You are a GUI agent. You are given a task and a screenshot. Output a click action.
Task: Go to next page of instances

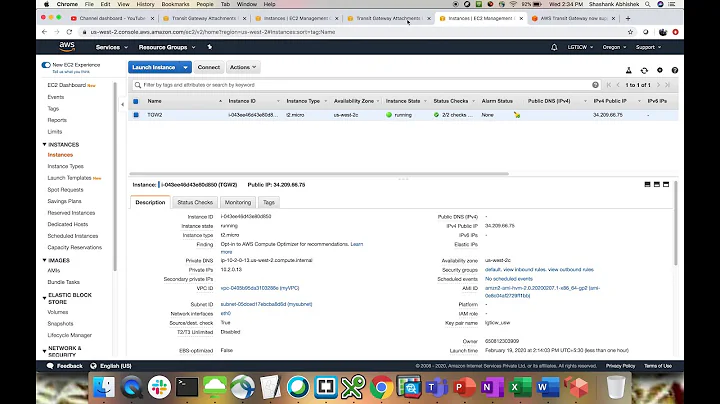658,85
